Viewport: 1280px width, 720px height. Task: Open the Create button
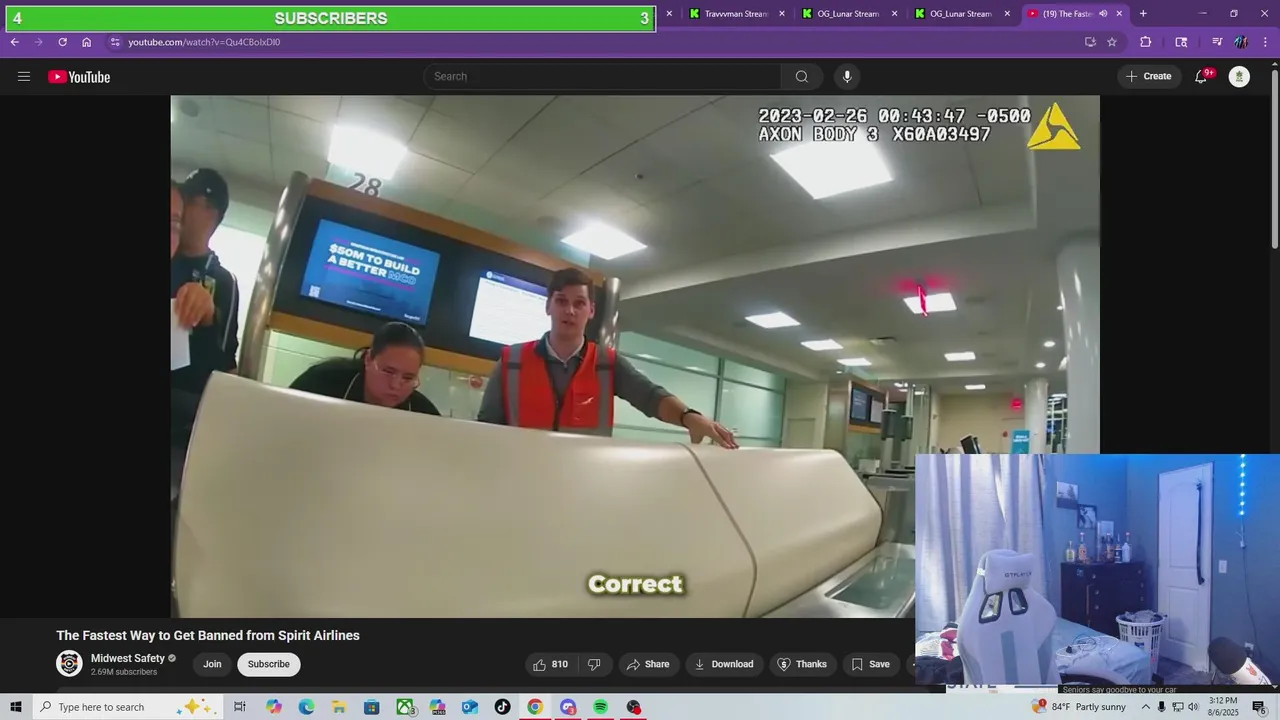(x=1149, y=77)
